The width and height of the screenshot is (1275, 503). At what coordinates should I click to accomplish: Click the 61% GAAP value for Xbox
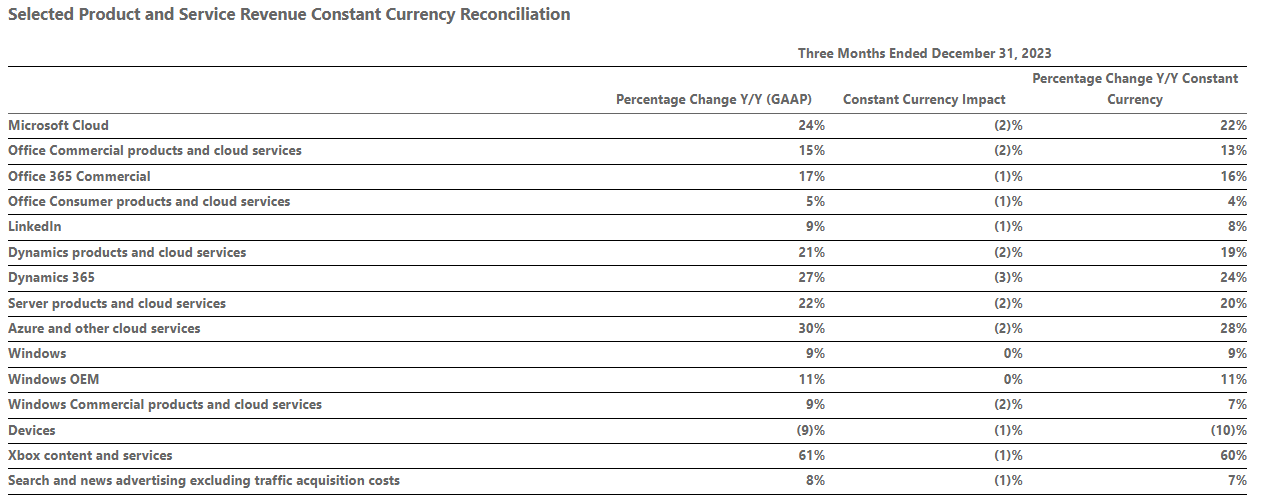coord(812,456)
